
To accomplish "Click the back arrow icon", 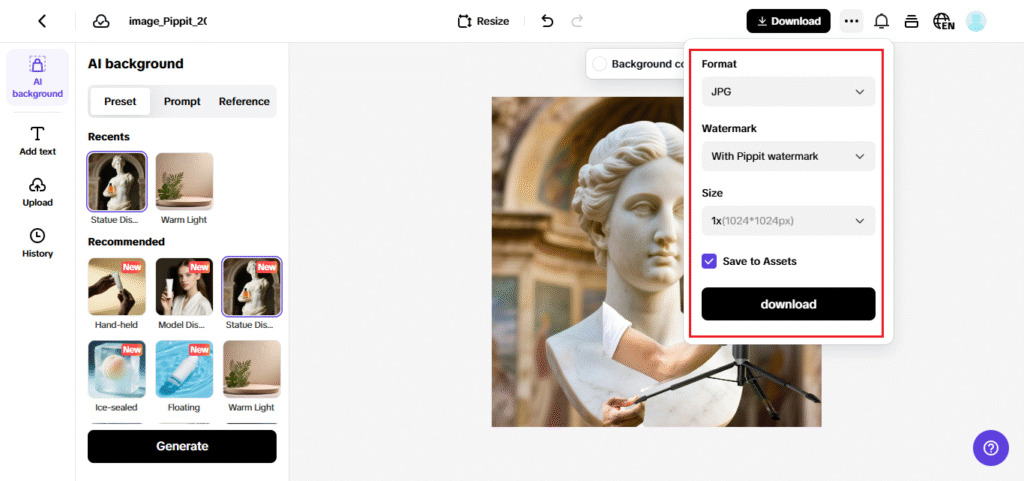I will tap(42, 21).
